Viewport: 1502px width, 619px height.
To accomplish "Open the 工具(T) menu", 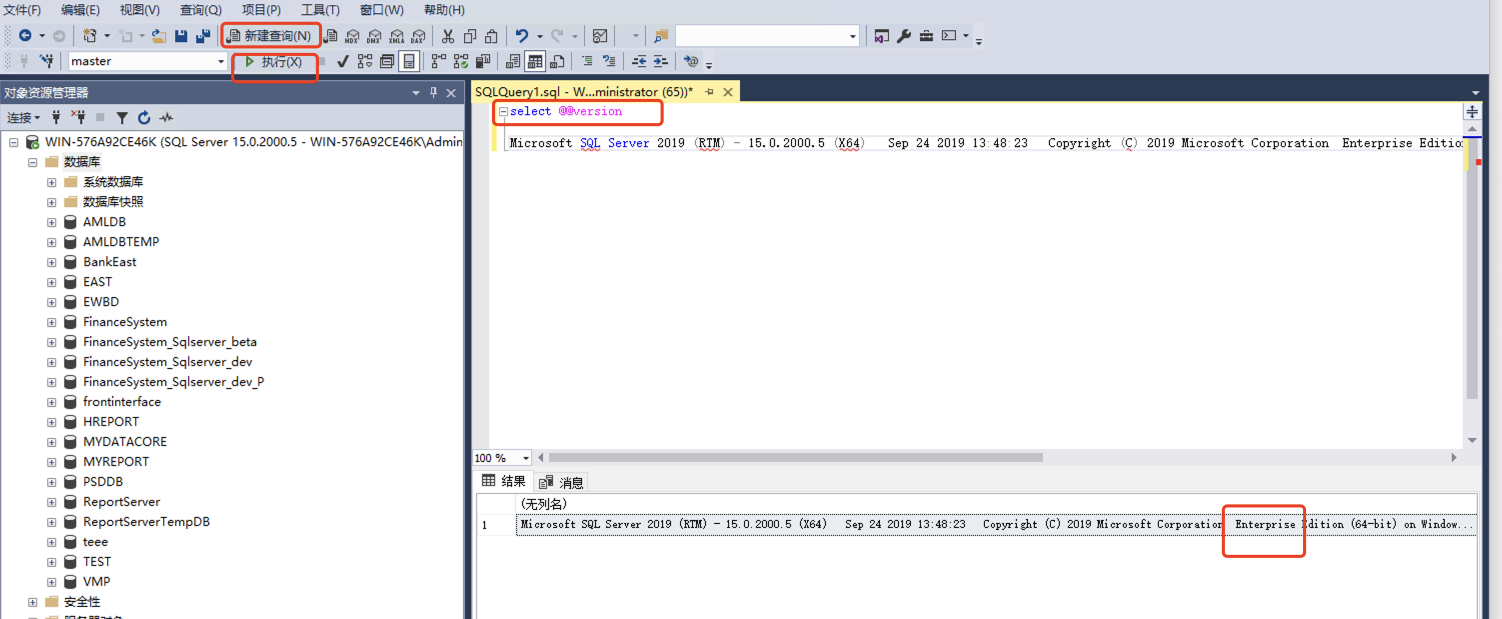I will tap(320, 10).
